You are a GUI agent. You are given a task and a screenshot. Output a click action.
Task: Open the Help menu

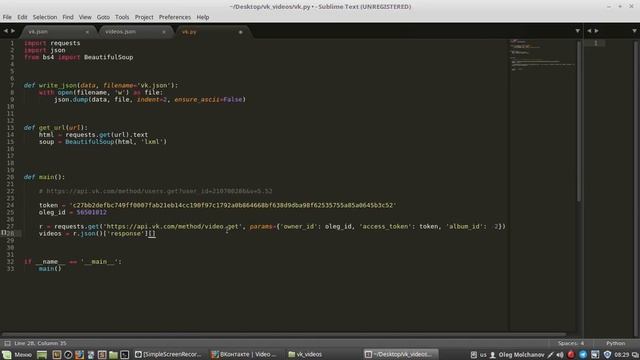203,17
